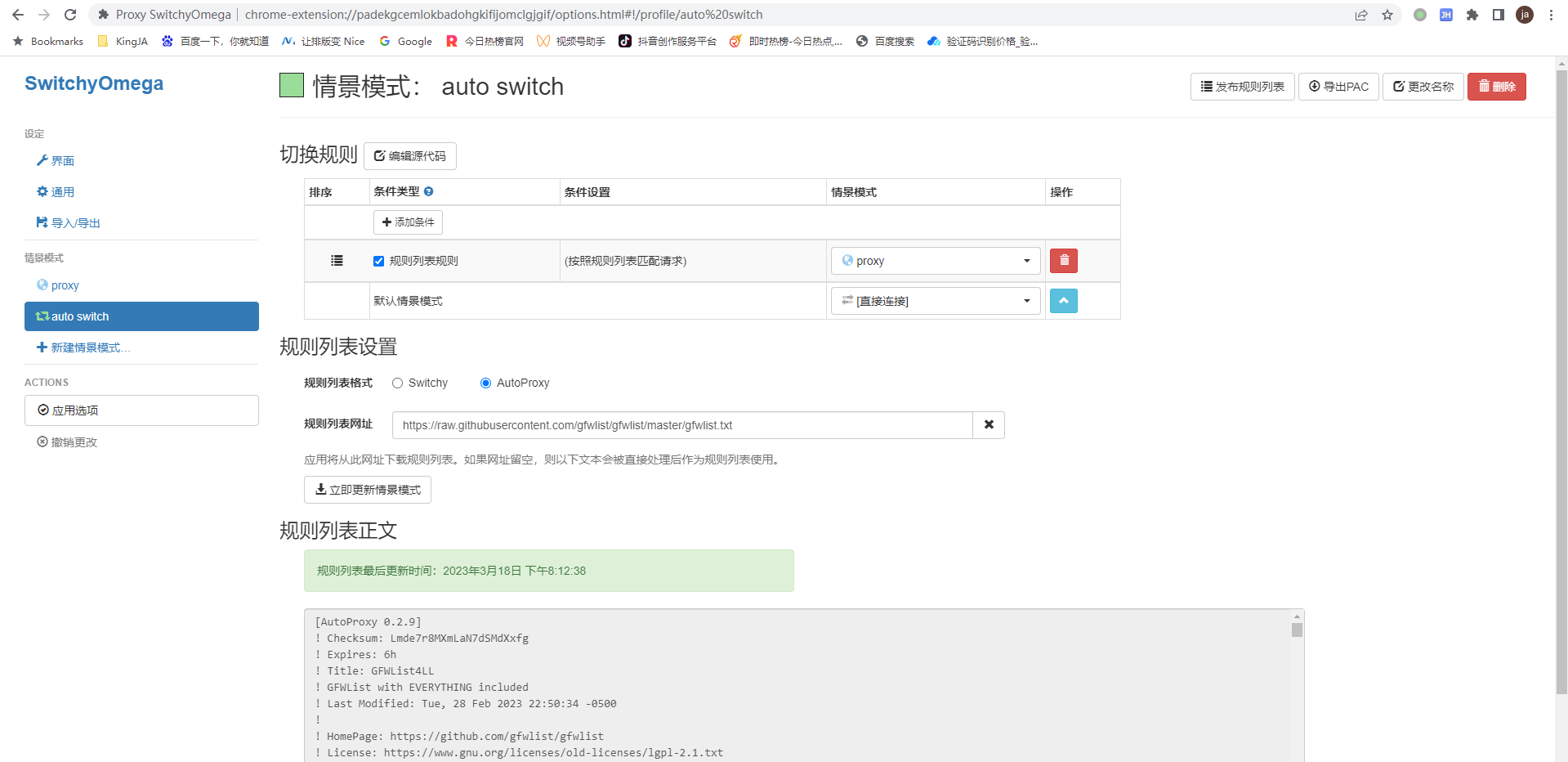Click the 更改名称 rename button
The width and height of the screenshot is (1568, 762).
1423,87
